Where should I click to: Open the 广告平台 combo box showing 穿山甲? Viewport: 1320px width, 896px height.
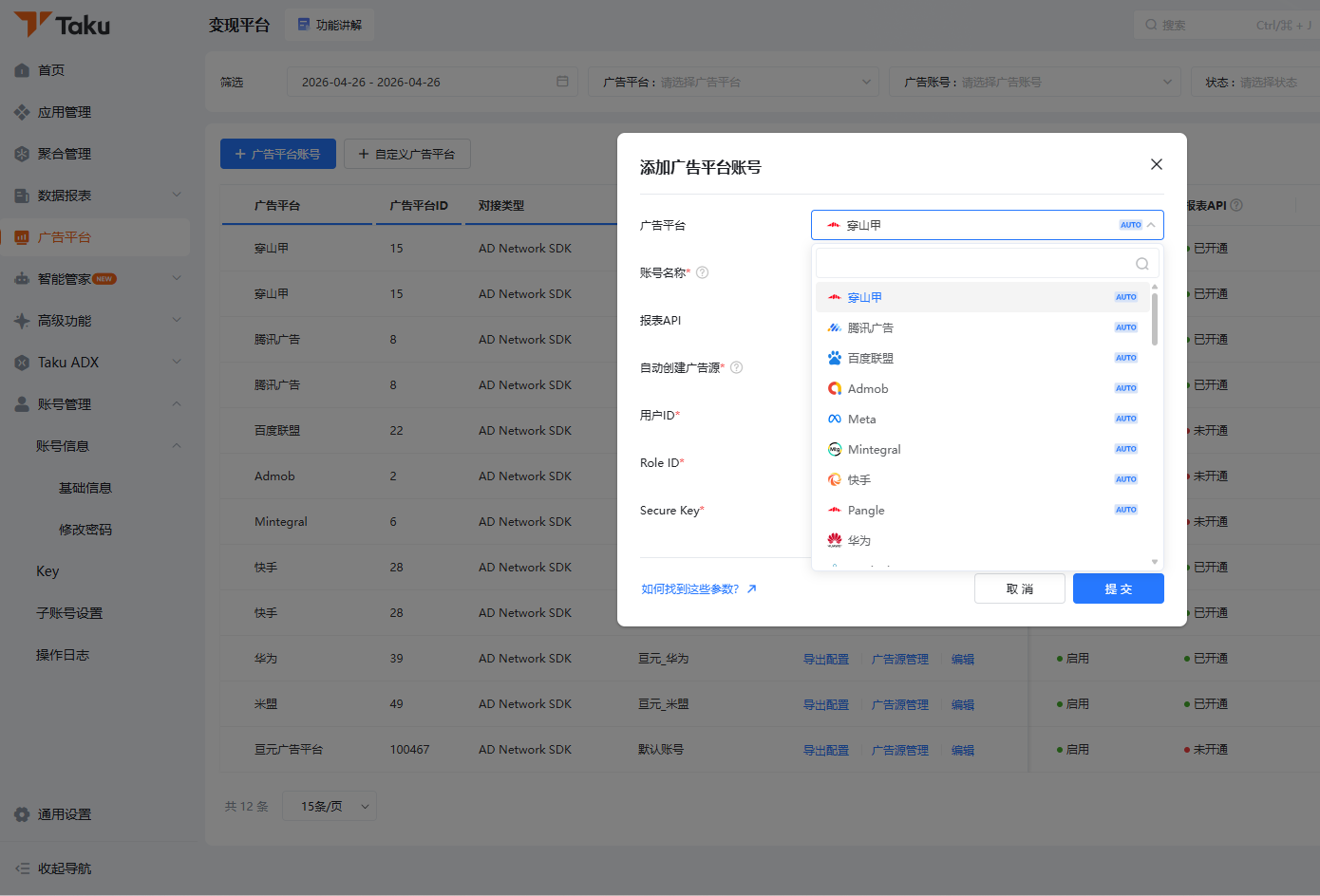pyautogui.click(x=988, y=225)
